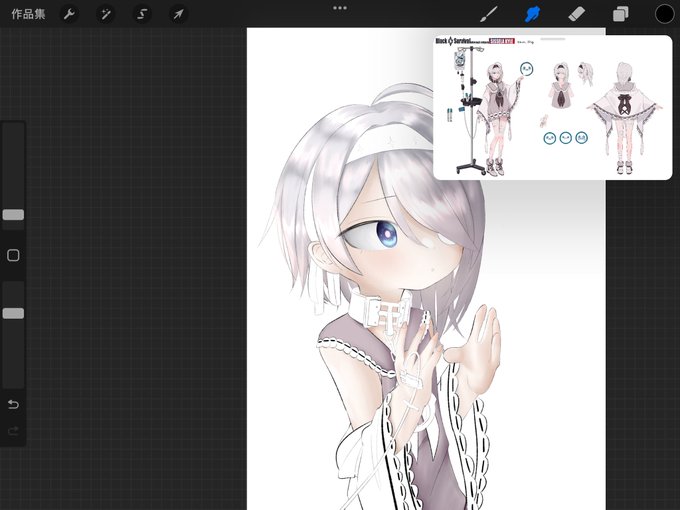Open the 作品集 gallery
Viewport: 680px width, 510px height.
point(28,14)
